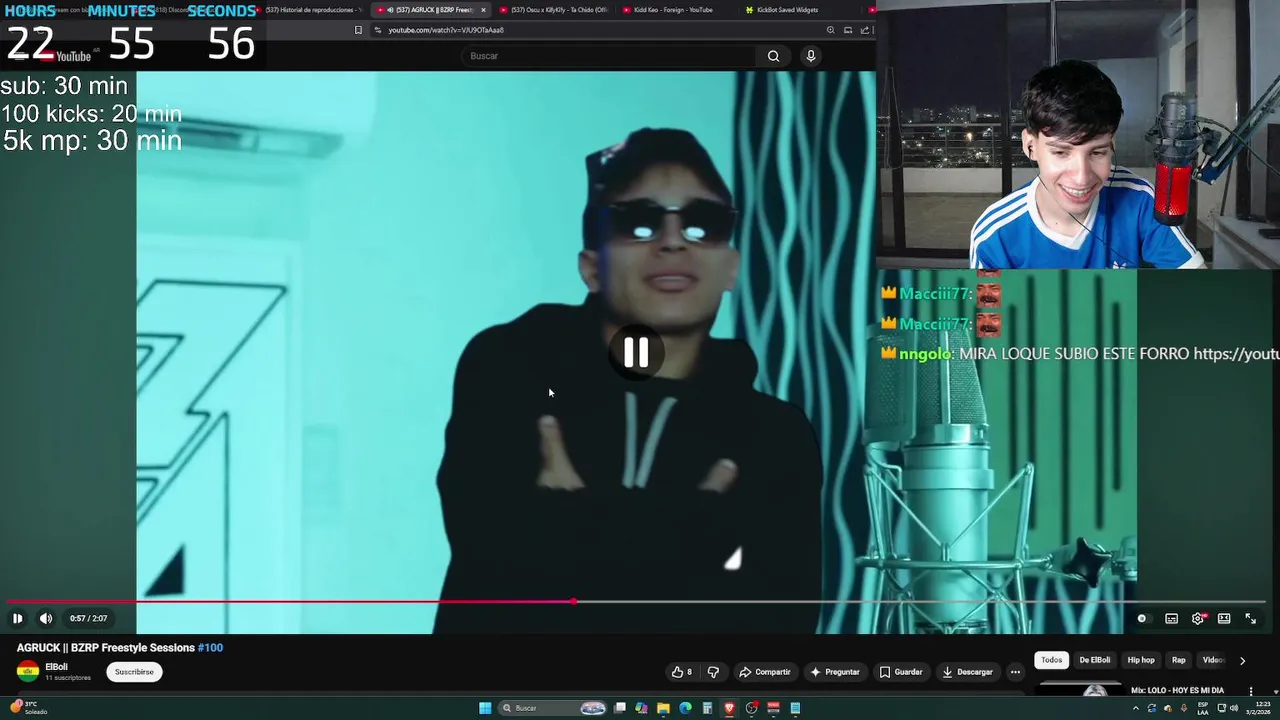
Task: Open File Explorer from taskbar
Action: tap(663, 708)
